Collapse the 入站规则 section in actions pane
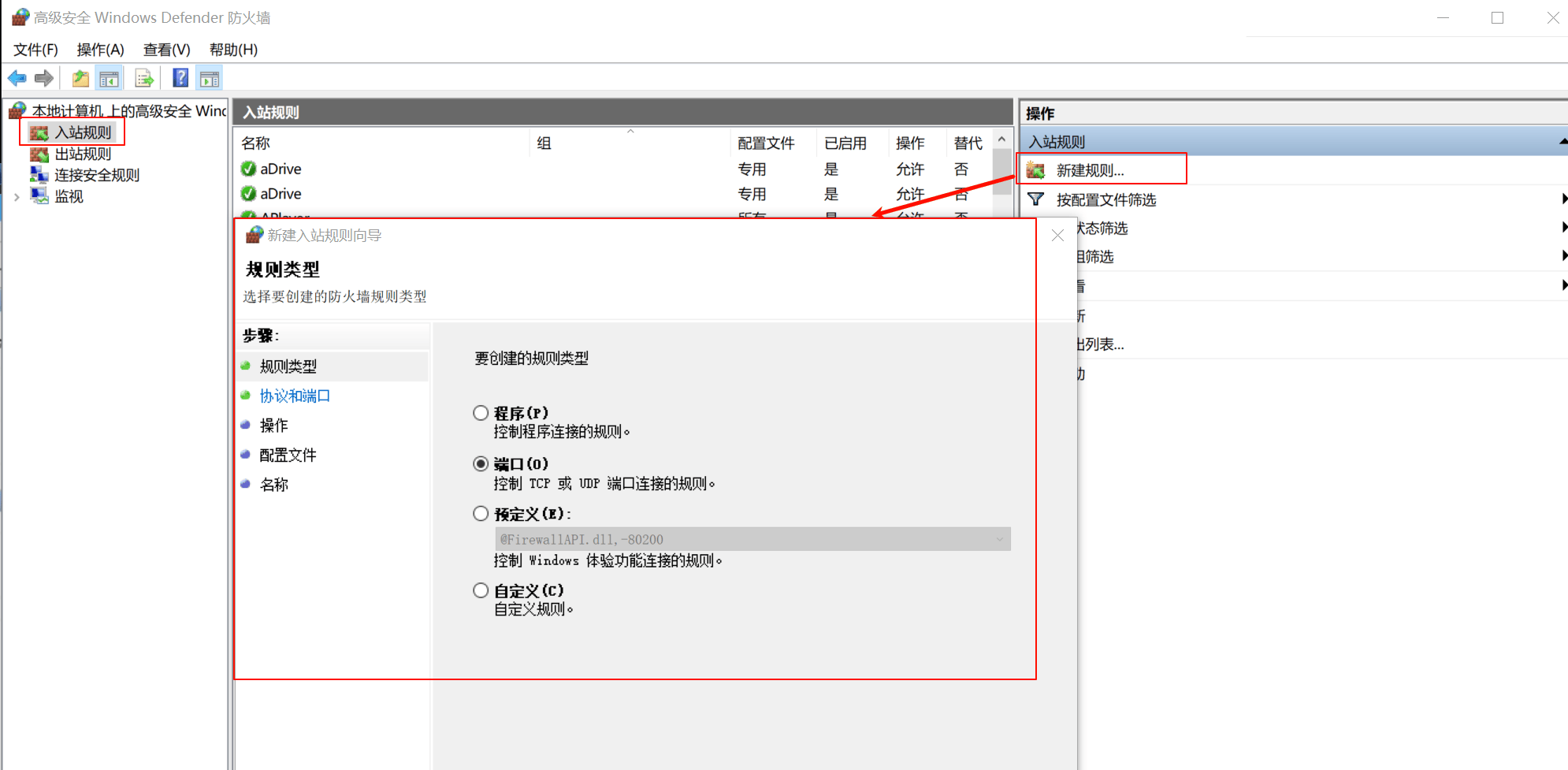Viewport: 1568px width, 770px height. [1562, 142]
